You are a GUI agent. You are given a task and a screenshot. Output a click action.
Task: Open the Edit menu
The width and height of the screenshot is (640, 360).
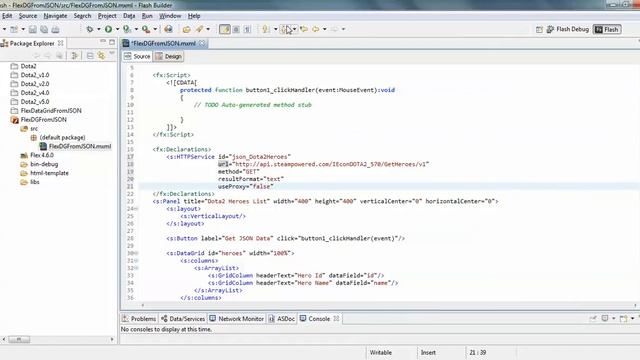(x=7, y=16)
